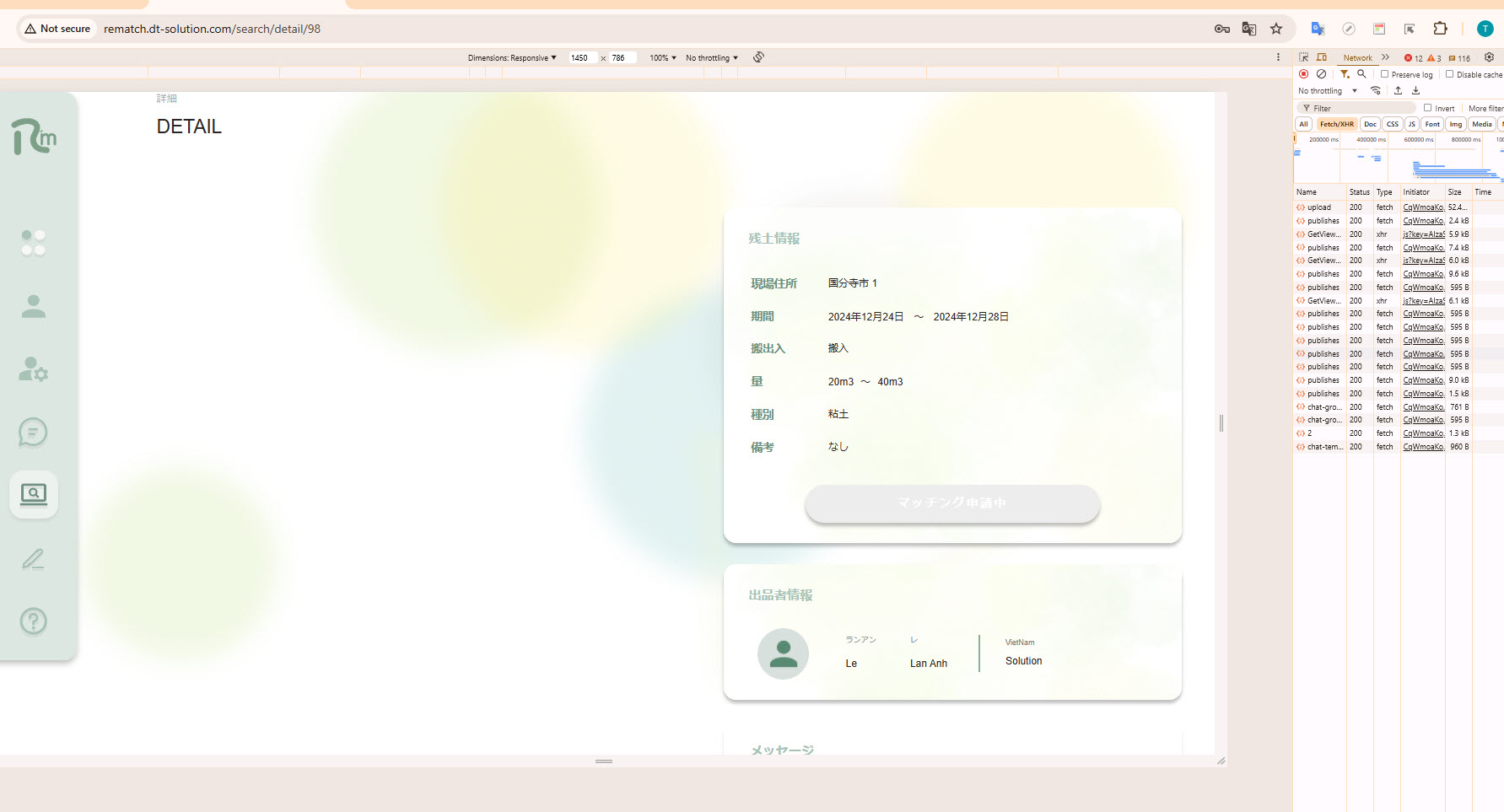Image resolution: width=1504 pixels, height=812 pixels.
Task: Click the help question mark sidebar icon
Action: click(33, 621)
